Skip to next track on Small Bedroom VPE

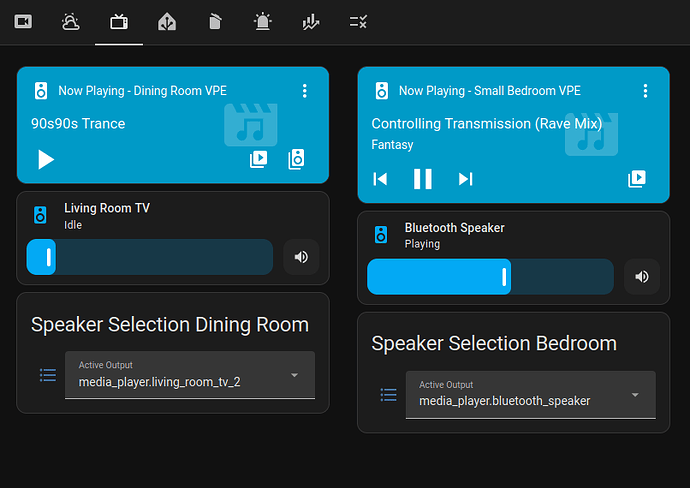coord(466,179)
